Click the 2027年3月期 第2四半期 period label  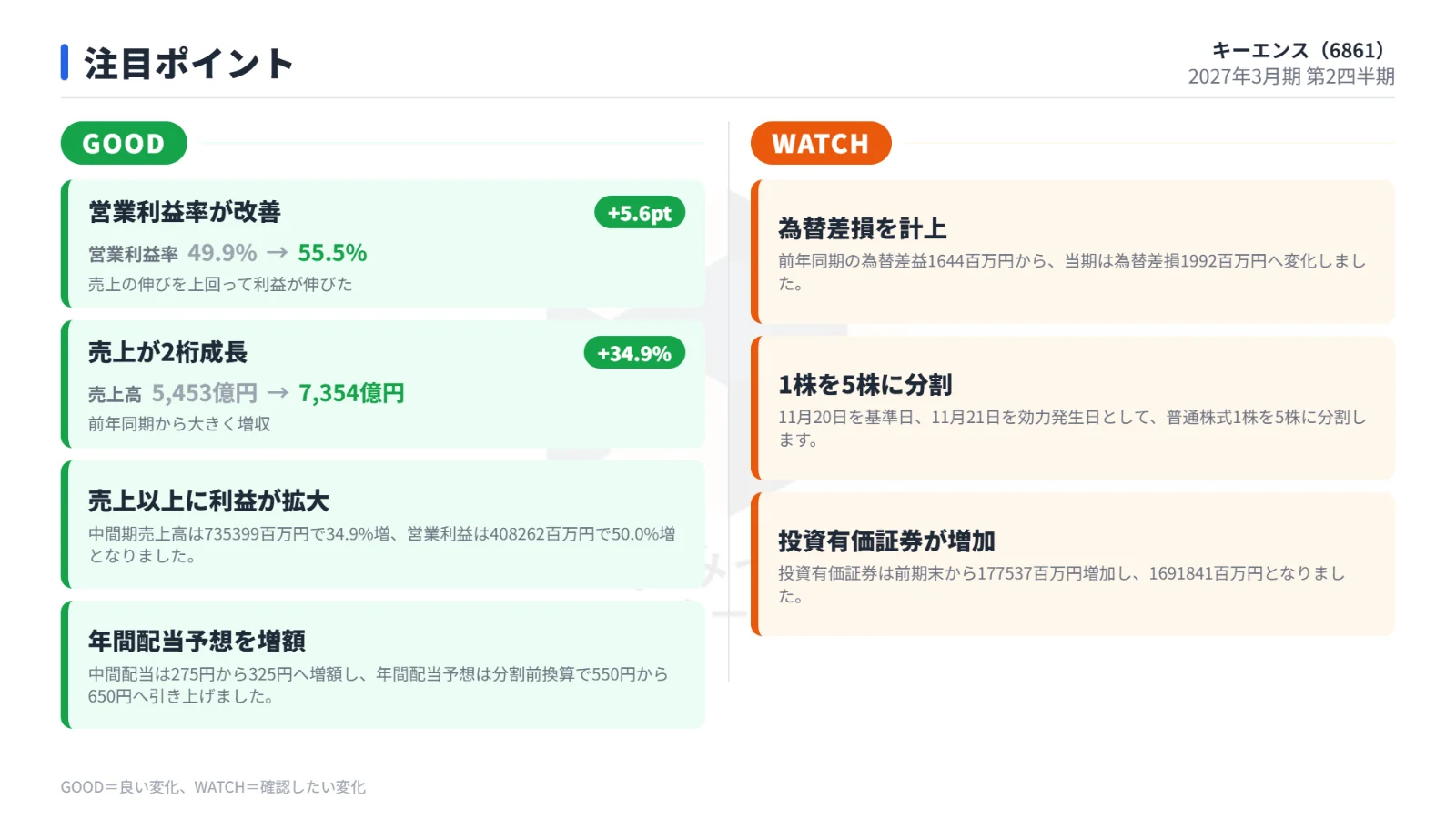(x=1291, y=76)
